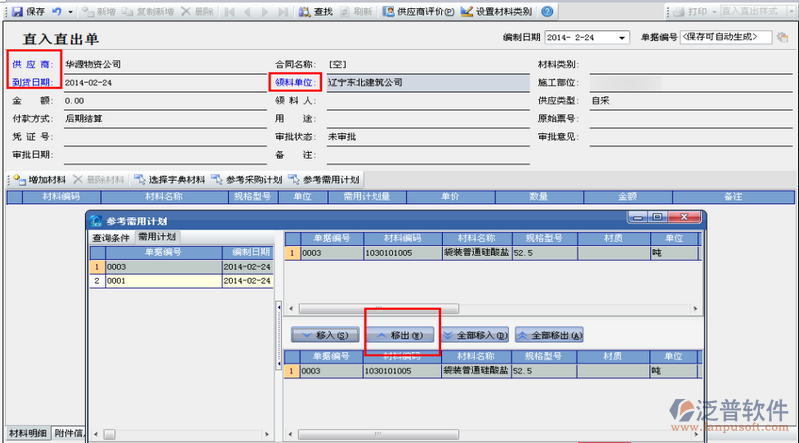Click 选择字典材料 button
Image resolution: width=799 pixels, height=443 pixels.
point(170,179)
